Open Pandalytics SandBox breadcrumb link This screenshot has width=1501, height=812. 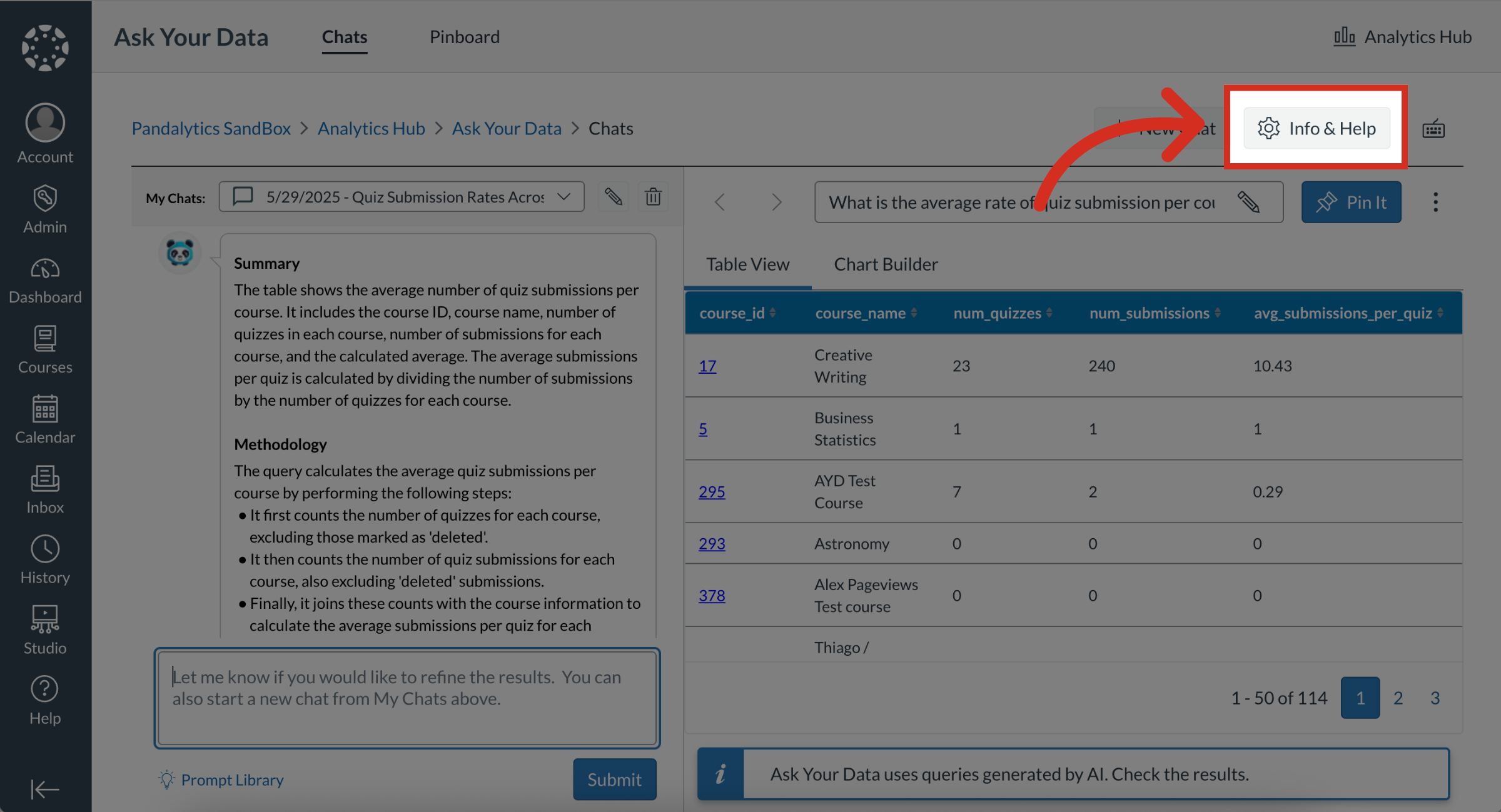[x=211, y=128]
